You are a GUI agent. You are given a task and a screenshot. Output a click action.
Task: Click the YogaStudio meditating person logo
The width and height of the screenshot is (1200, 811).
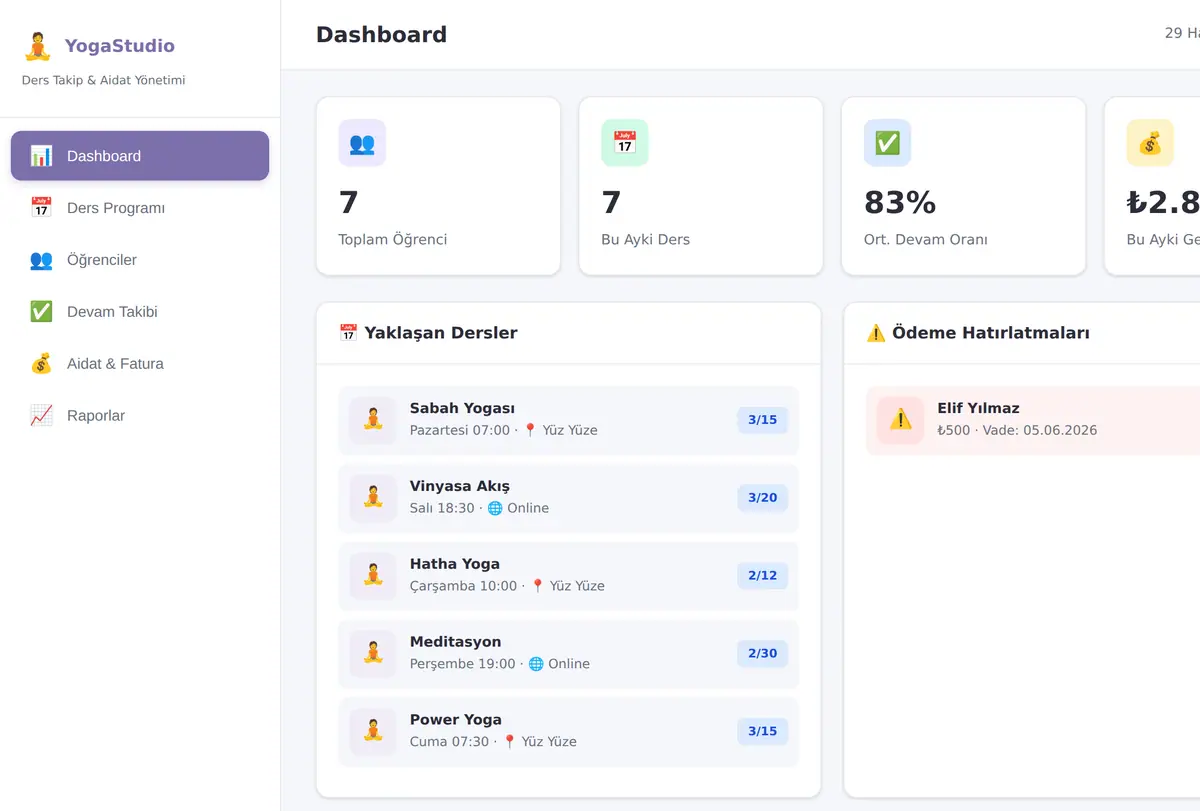pos(37,46)
